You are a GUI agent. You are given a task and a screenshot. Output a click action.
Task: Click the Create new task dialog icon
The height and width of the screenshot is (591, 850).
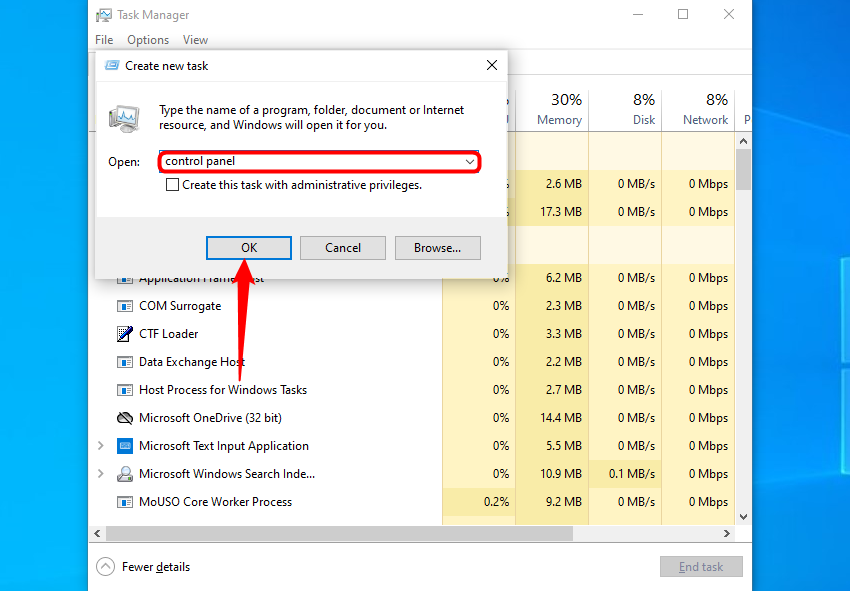[x=112, y=66]
